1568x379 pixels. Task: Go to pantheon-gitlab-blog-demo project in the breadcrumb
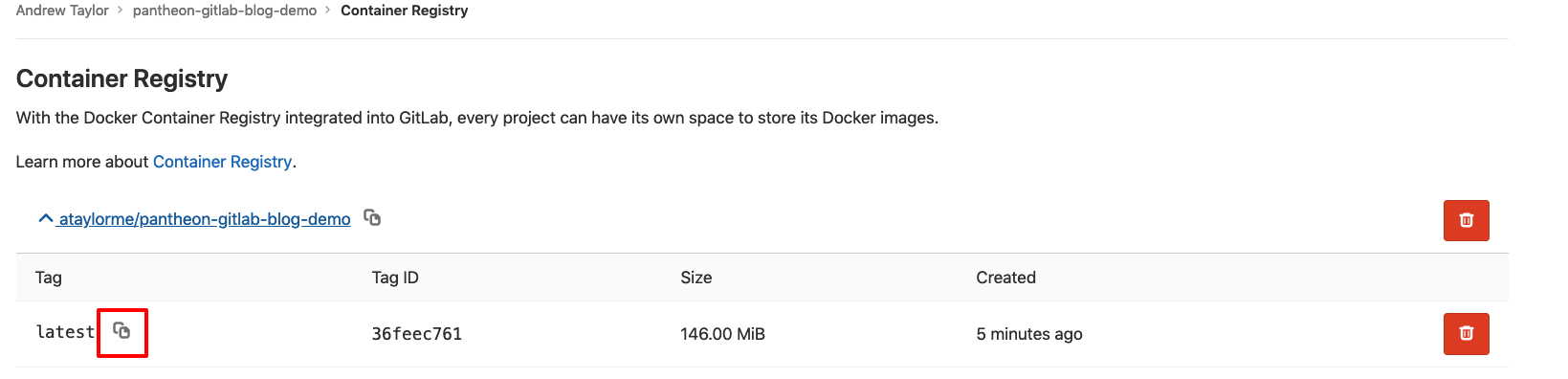tap(225, 11)
